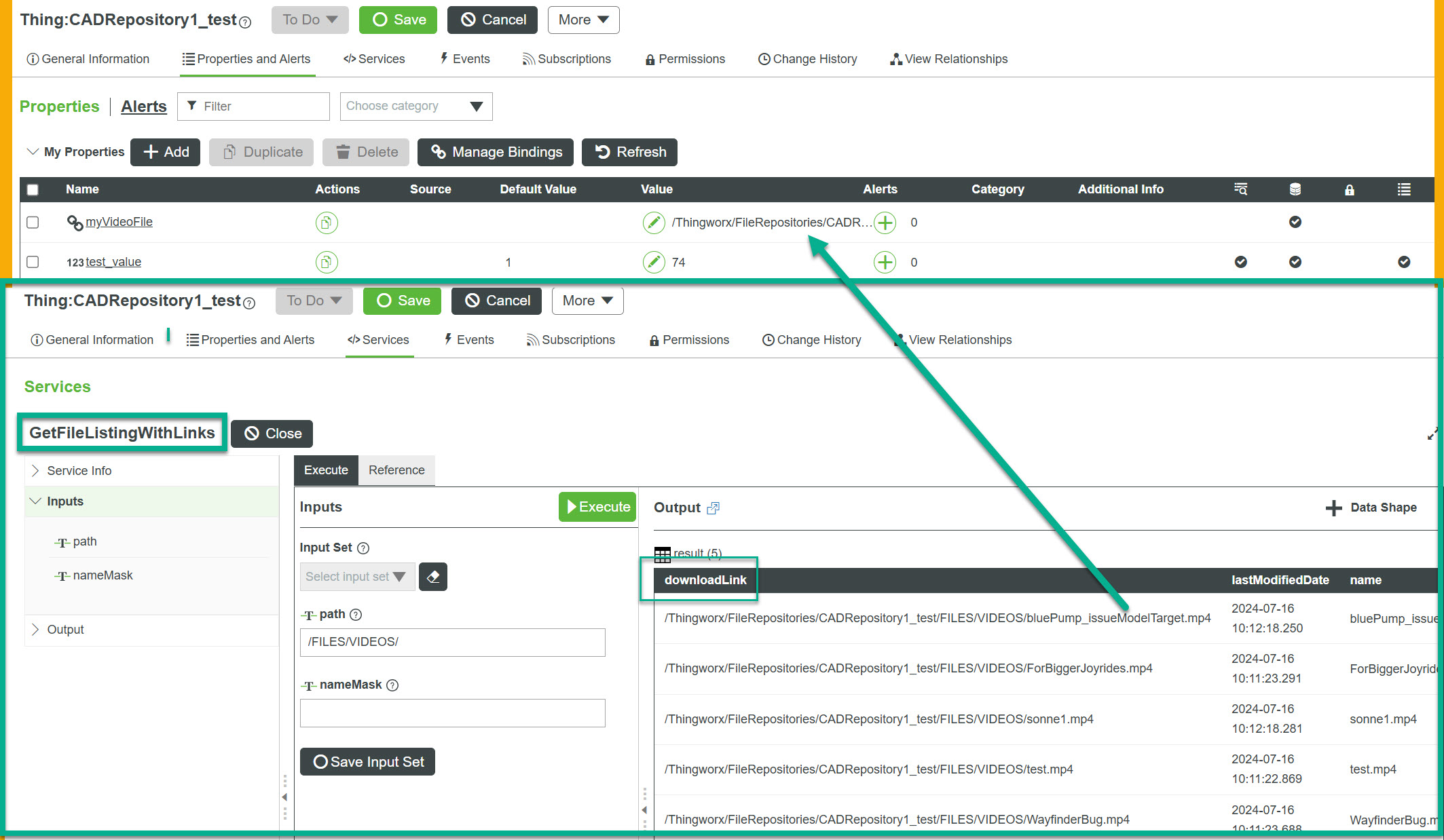Clear the input set using the eraser icon

tap(433, 576)
